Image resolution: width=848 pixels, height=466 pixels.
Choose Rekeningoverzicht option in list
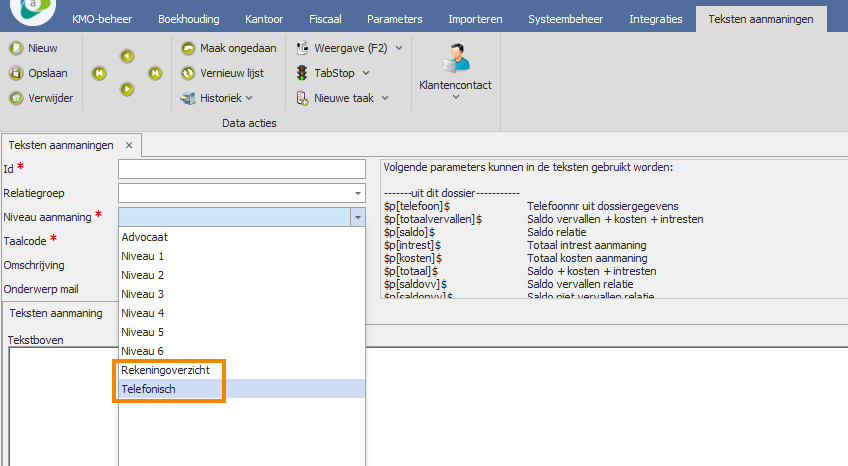click(165, 370)
